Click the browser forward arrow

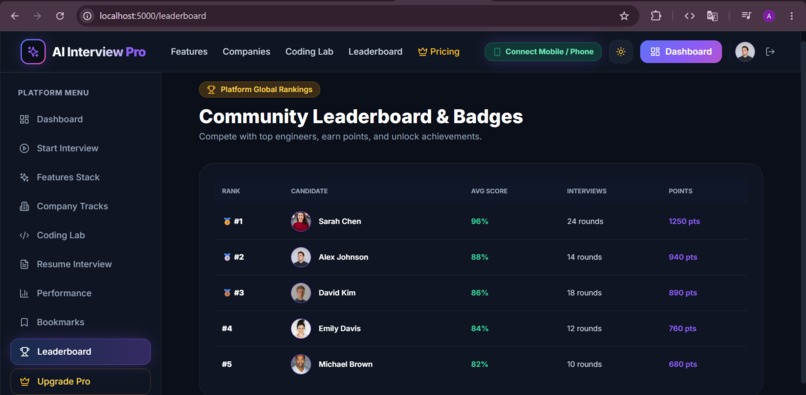(x=37, y=16)
